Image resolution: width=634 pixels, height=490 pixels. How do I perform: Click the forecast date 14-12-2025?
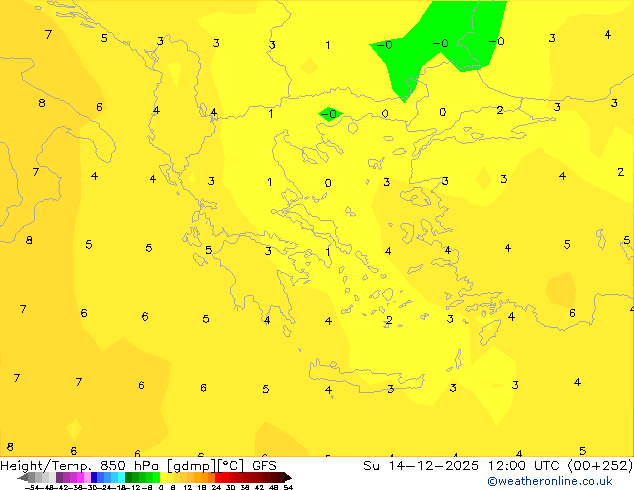[x=433, y=466]
